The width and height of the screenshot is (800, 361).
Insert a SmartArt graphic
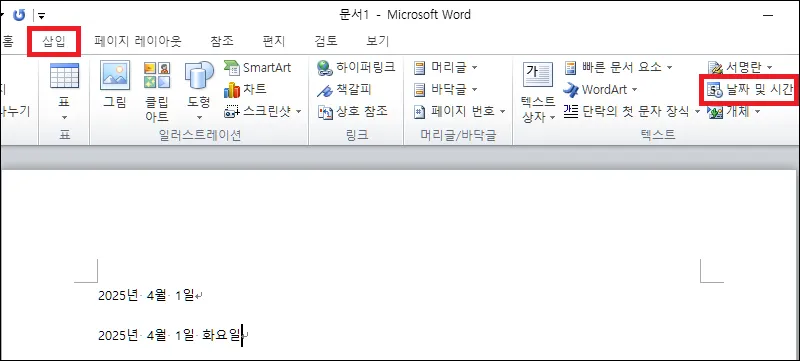coord(258,67)
